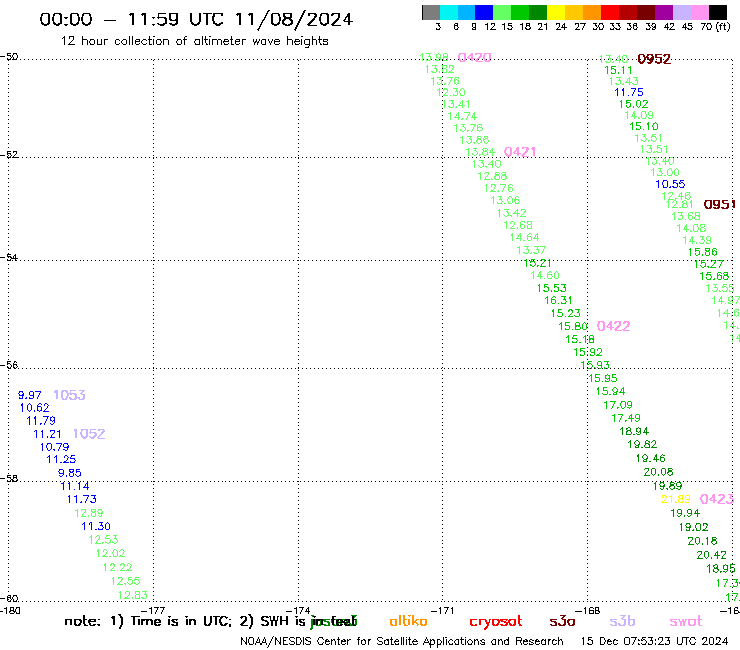
Task: Click the pink 0421 time marker
Action: coord(520,152)
